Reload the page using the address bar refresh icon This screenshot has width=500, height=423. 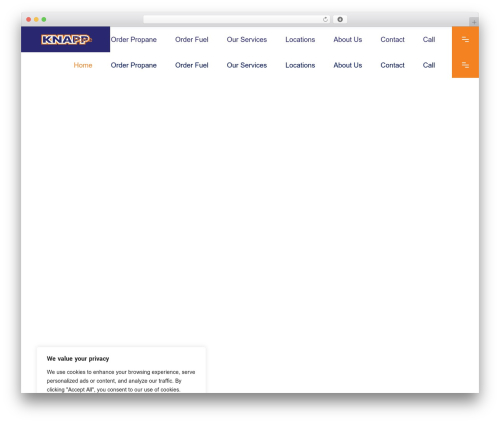click(x=325, y=19)
